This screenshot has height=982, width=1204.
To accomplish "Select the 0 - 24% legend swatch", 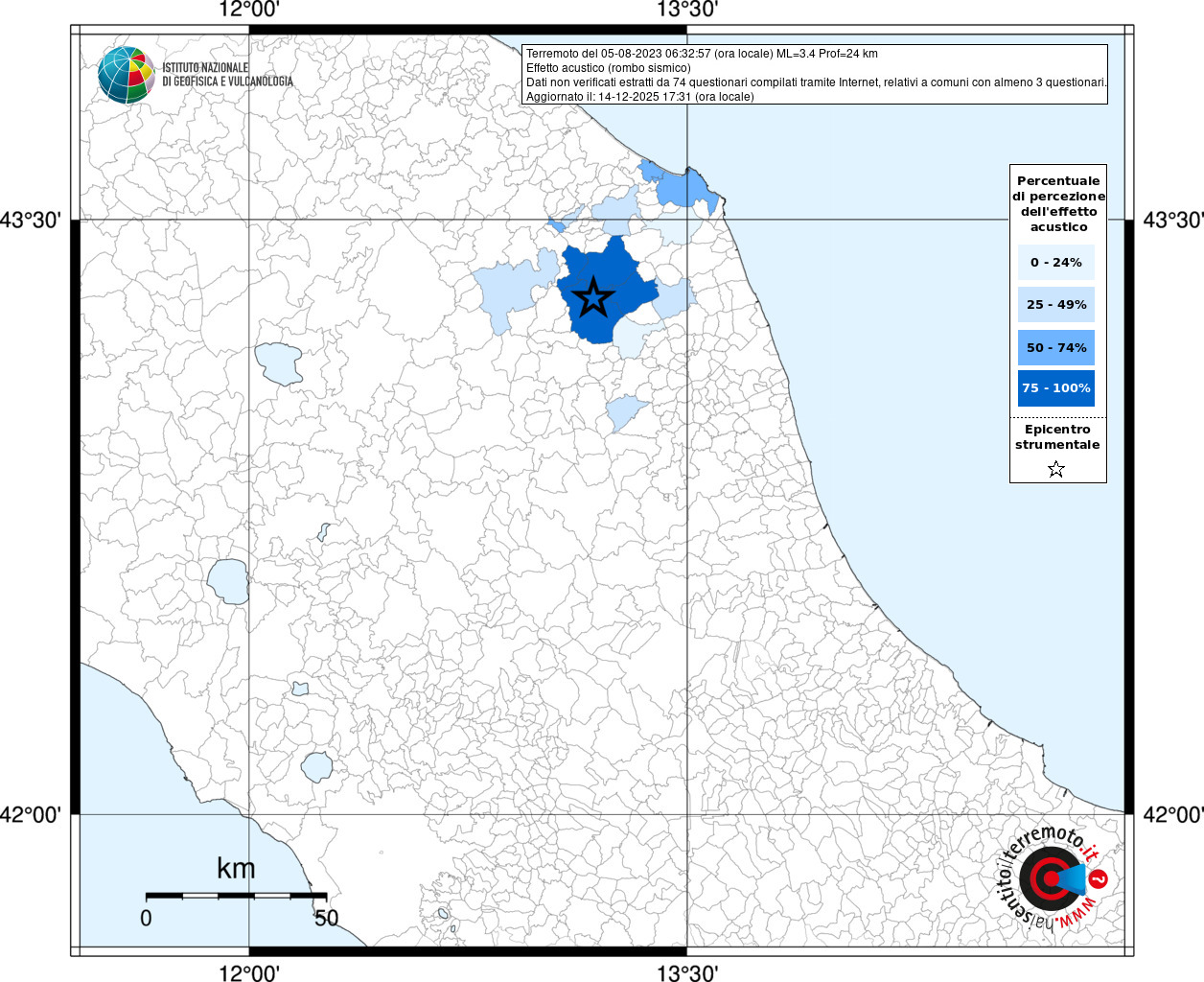I will click(1056, 262).
